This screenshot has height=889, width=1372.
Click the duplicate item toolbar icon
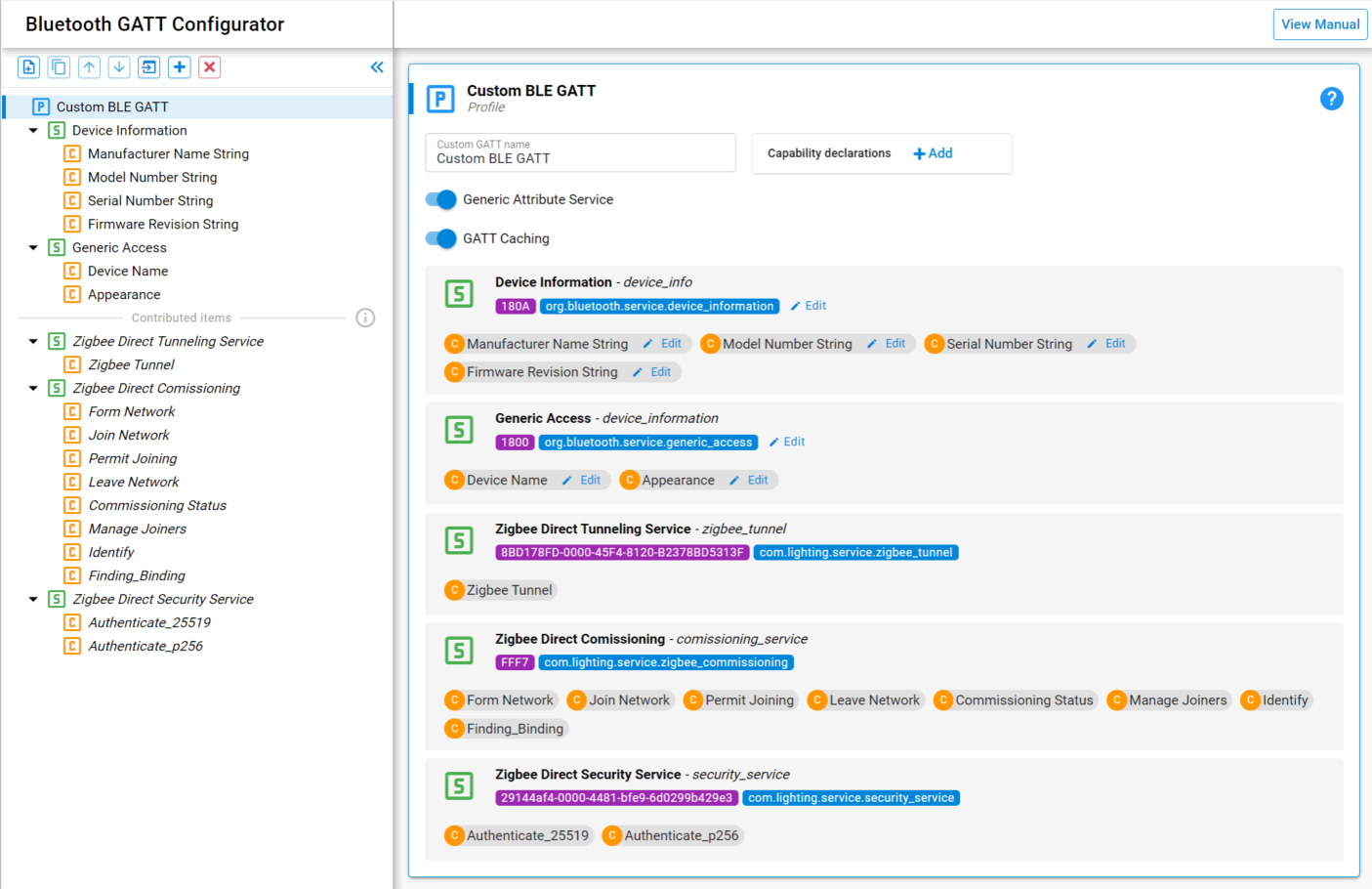[x=59, y=67]
